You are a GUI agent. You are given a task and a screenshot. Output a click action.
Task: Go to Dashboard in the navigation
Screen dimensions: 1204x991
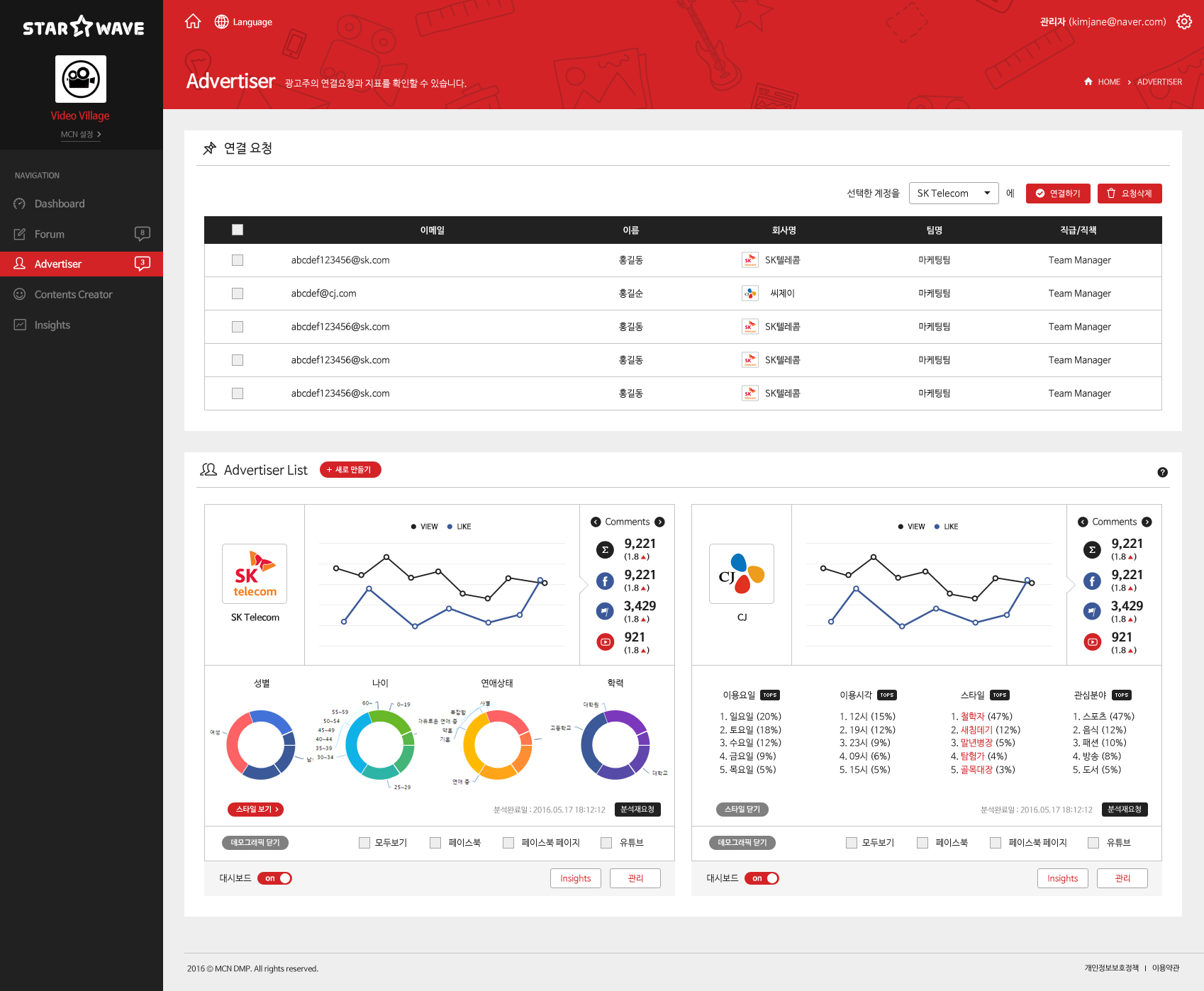(x=60, y=204)
